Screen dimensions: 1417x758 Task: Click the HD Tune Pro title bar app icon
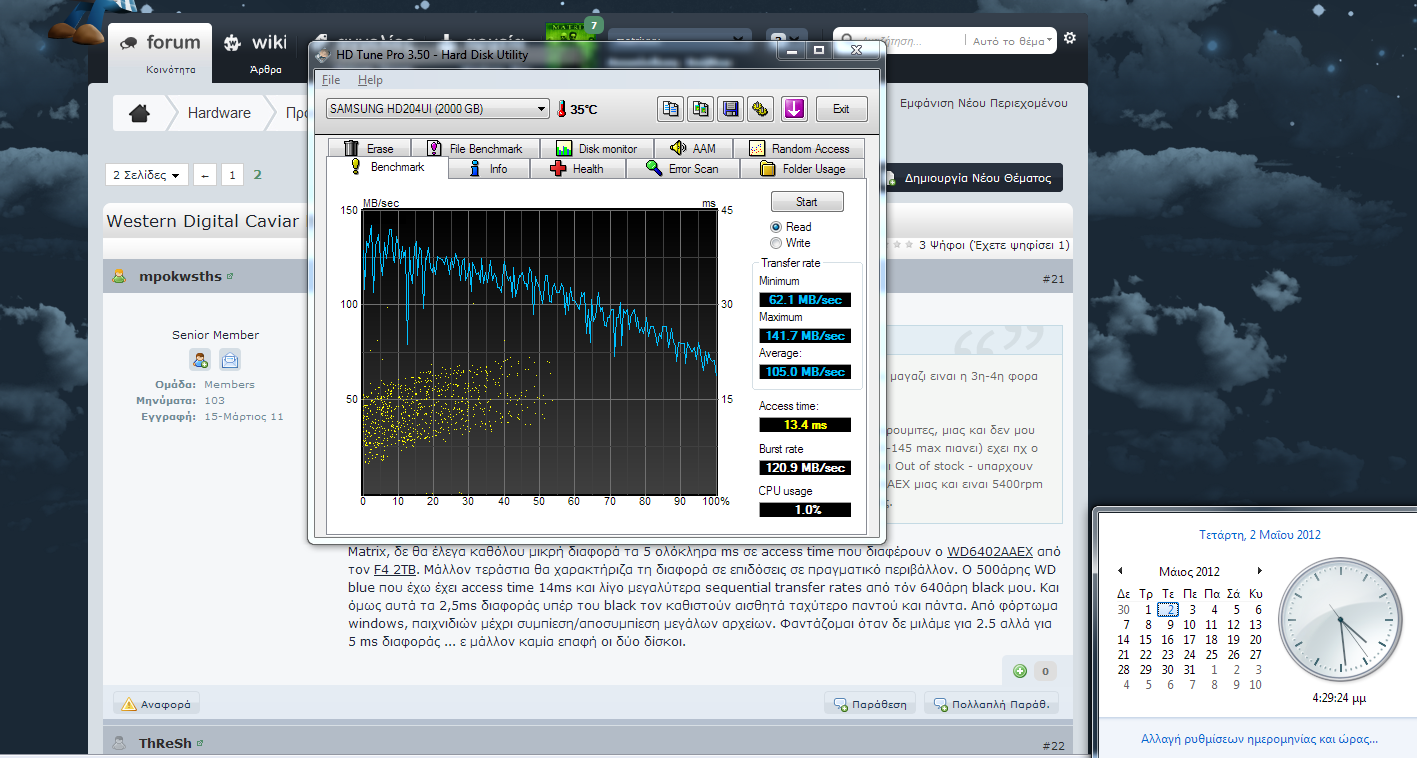coord(322,54)
